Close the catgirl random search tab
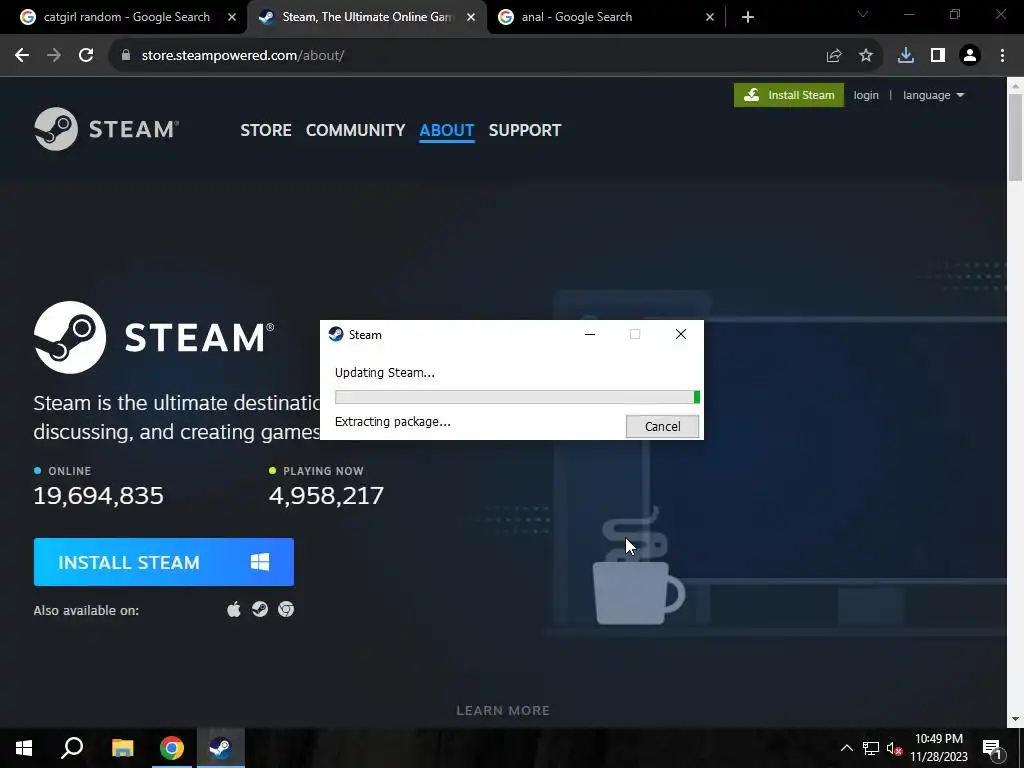 [x=232, y=17]
